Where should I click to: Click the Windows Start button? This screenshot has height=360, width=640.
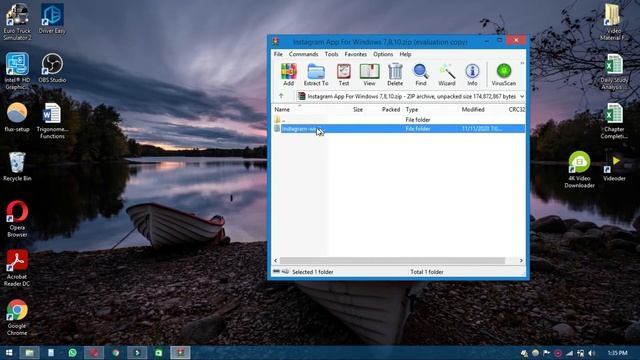9,353
